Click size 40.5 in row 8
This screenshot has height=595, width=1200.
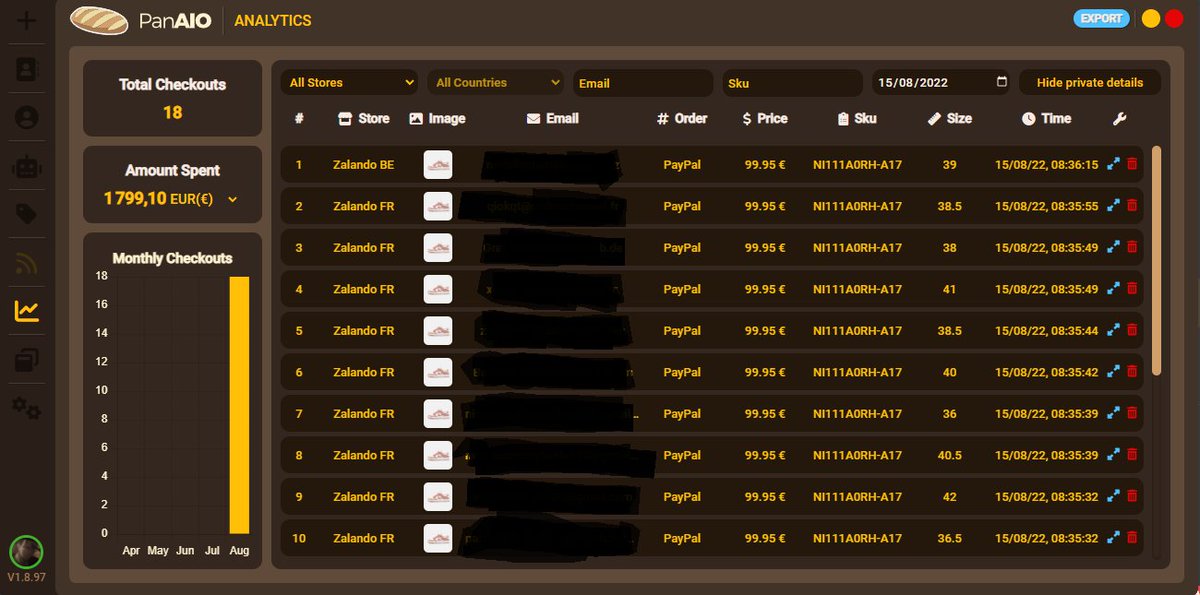[x=949, y=455]
